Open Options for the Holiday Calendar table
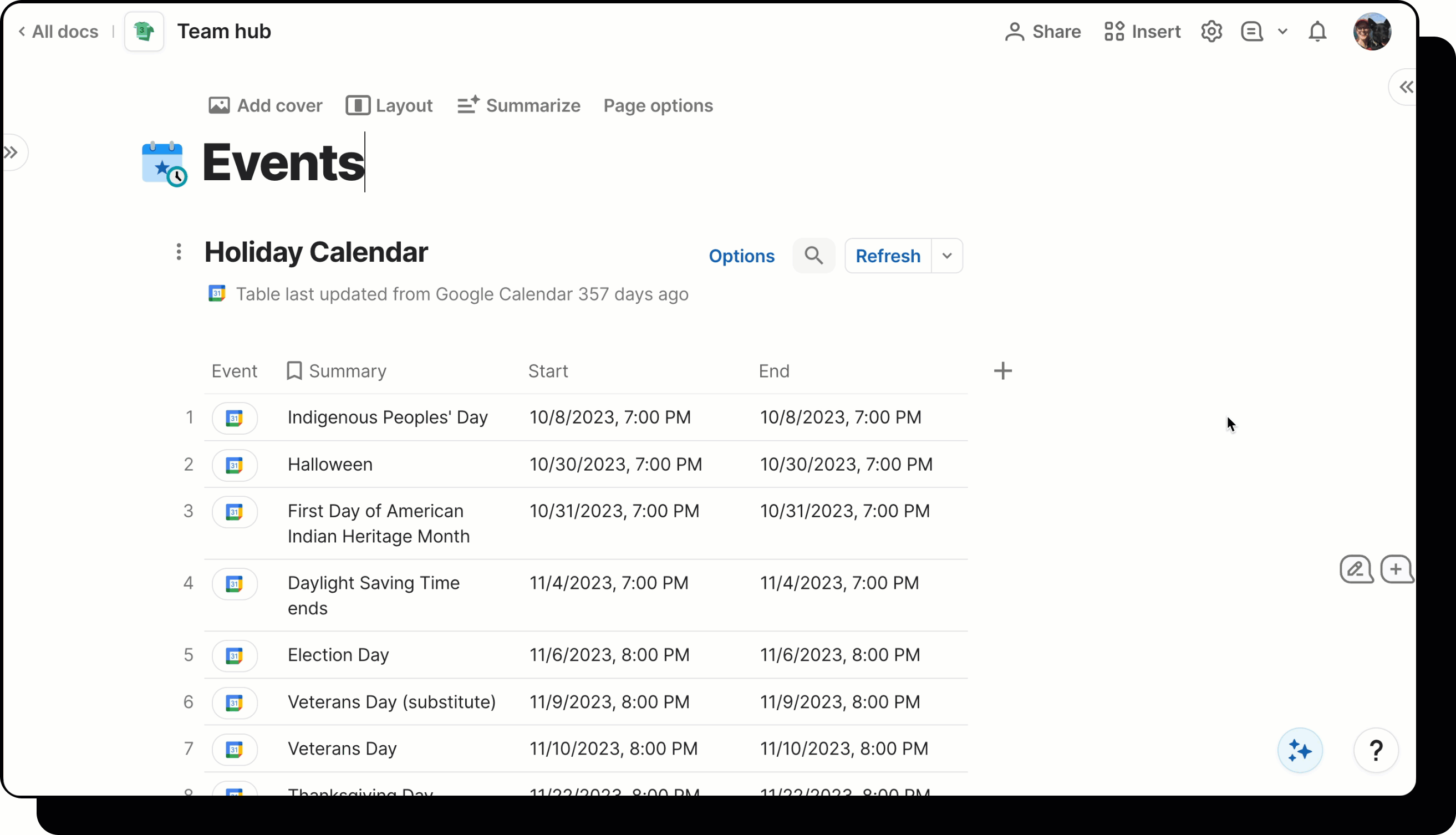This screenshot has width=1456, height=835. [x=741, y=256]
